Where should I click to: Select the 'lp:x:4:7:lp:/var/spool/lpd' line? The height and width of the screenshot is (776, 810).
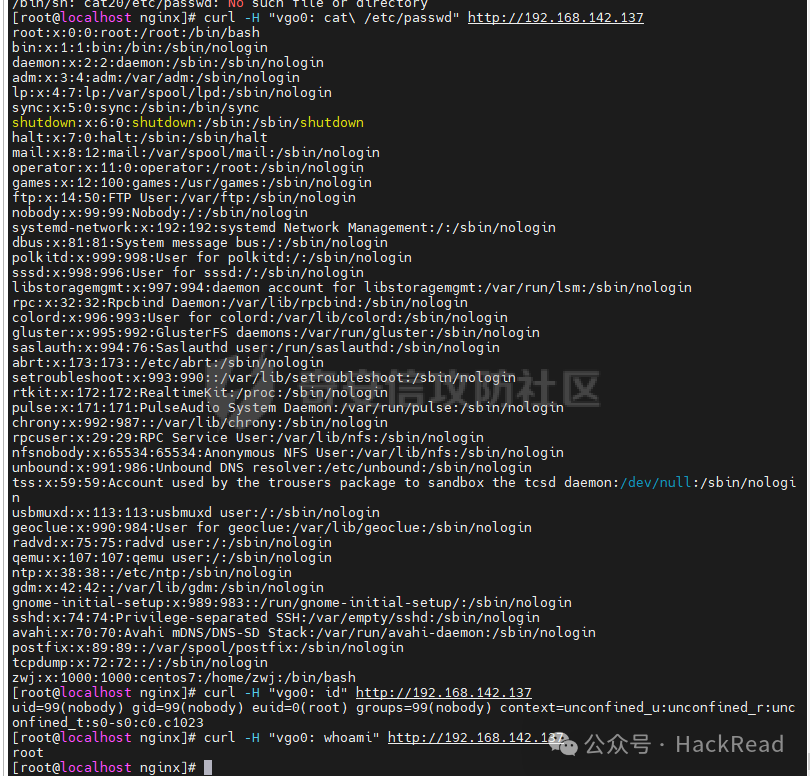pos(172,92)
